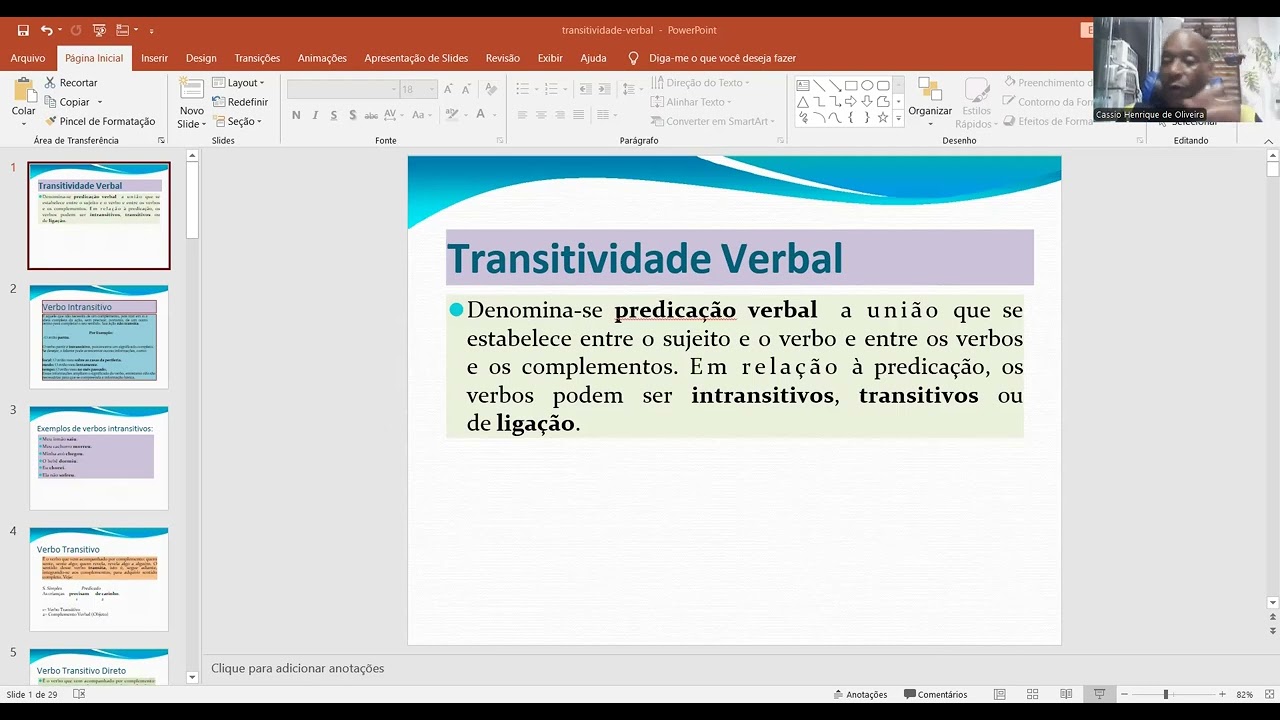Click Converter em SmartArt

(x=713, y=121)
